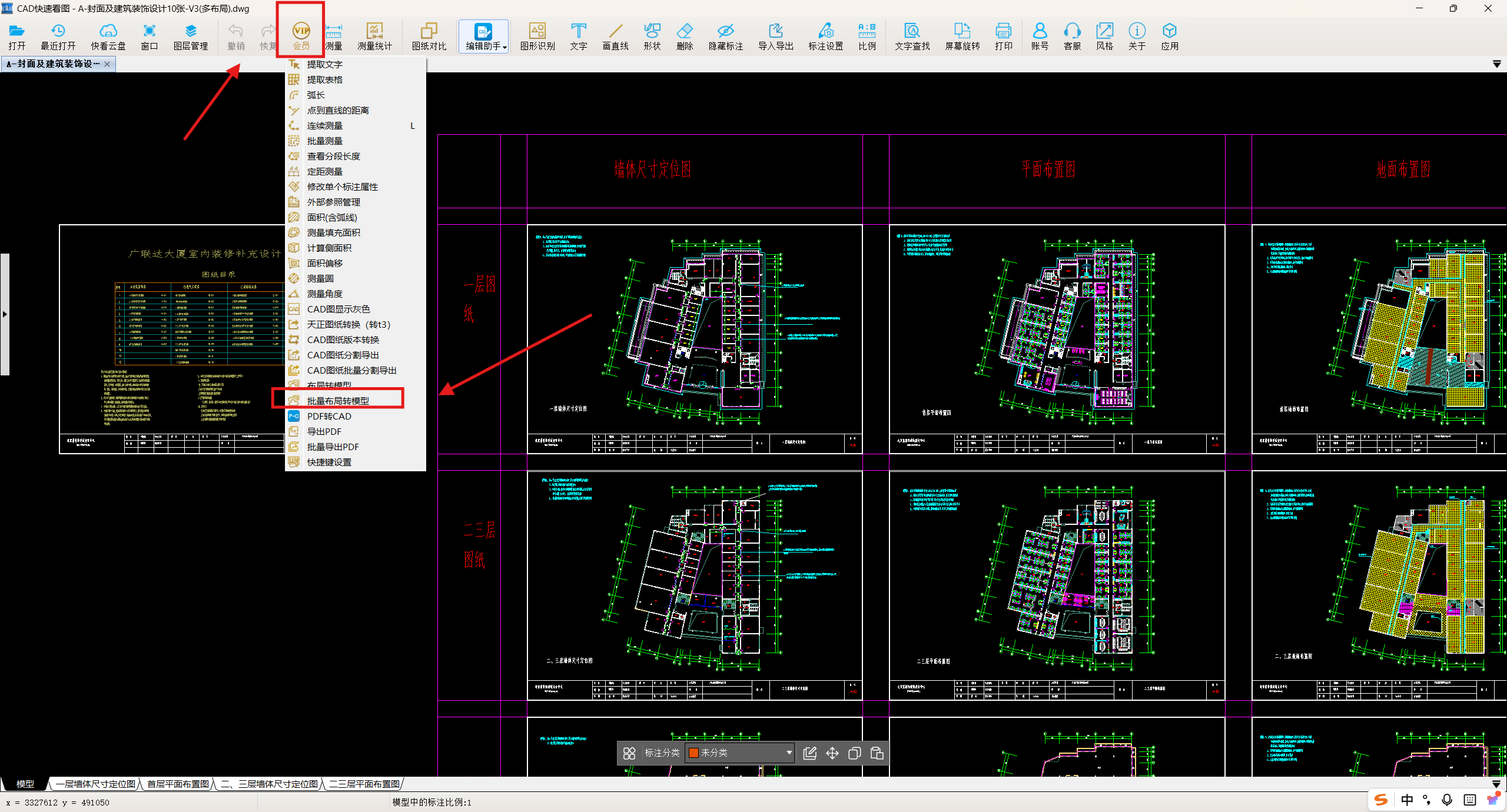Click the 模型中的标注比例:1 status text
The image size is (1507, 812).
coord(431,802)
